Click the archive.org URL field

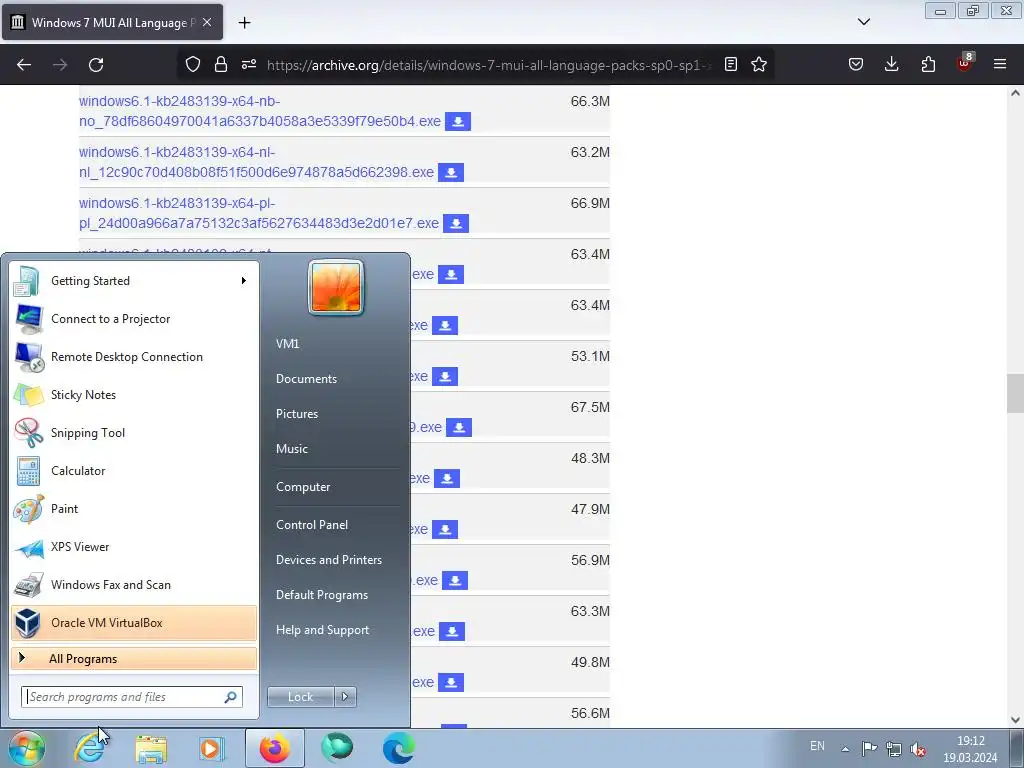(x=488, y=65)
